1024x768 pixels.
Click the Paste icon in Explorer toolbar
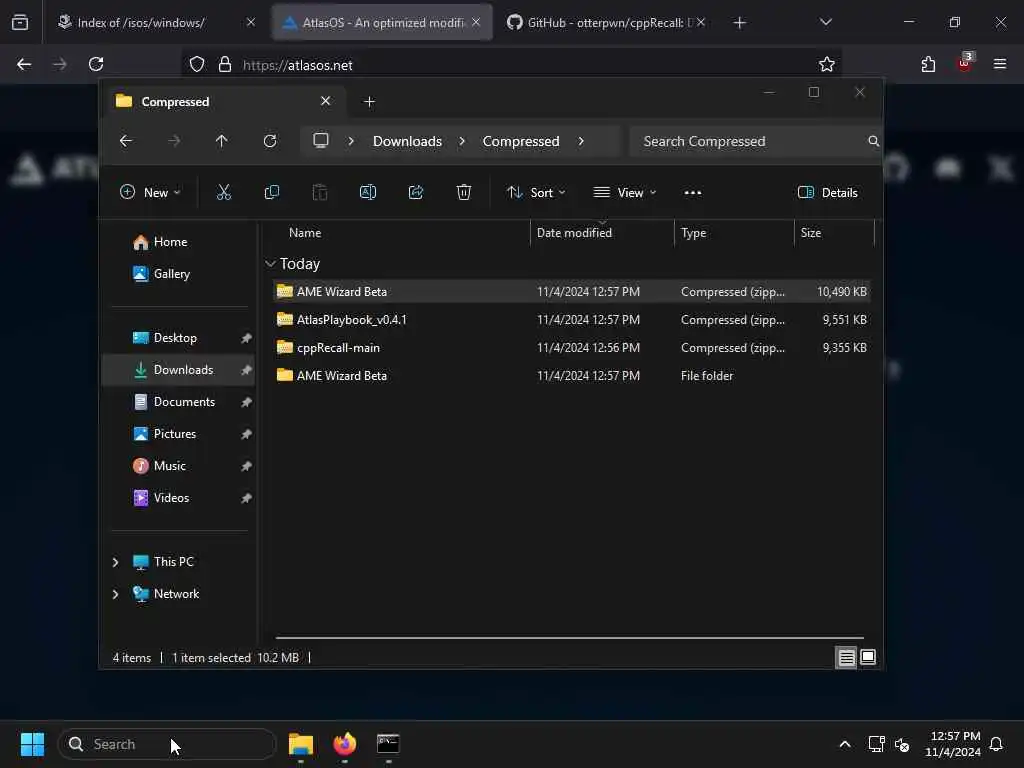320,192
